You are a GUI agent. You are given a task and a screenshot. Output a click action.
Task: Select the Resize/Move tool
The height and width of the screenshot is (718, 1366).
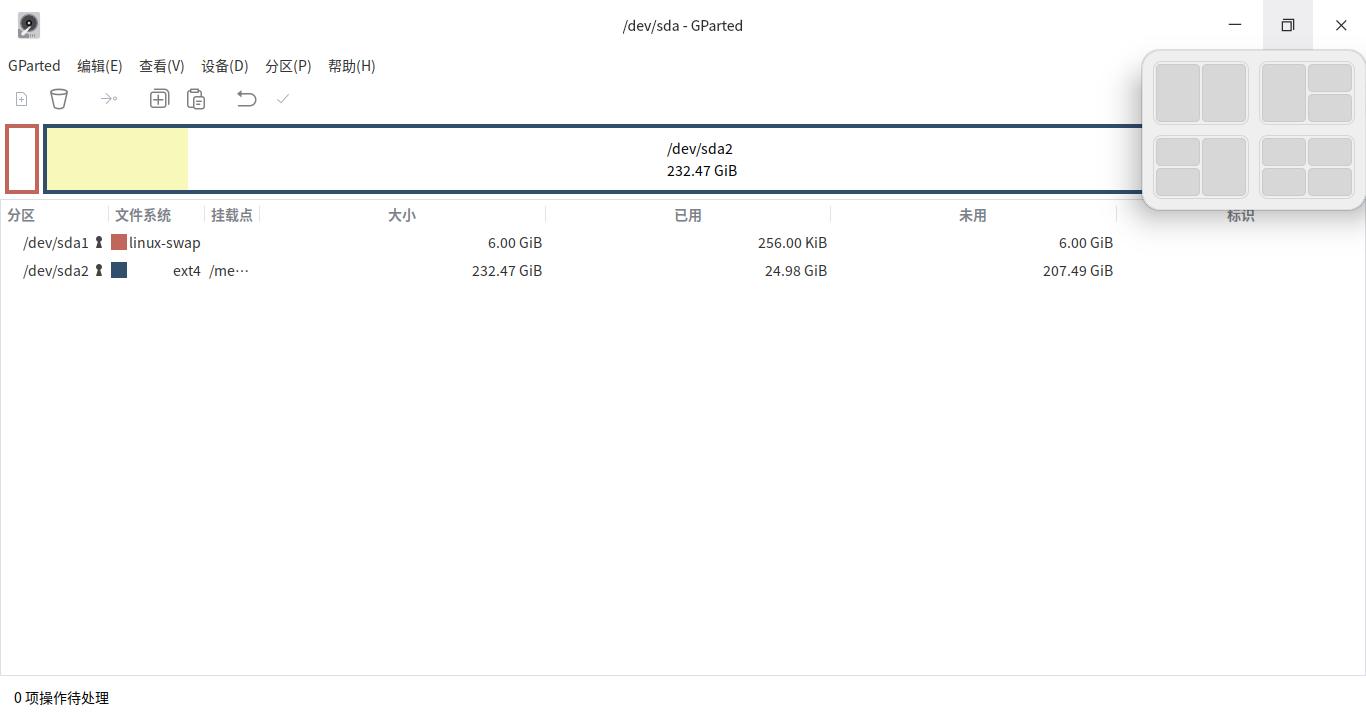point(109,98)
